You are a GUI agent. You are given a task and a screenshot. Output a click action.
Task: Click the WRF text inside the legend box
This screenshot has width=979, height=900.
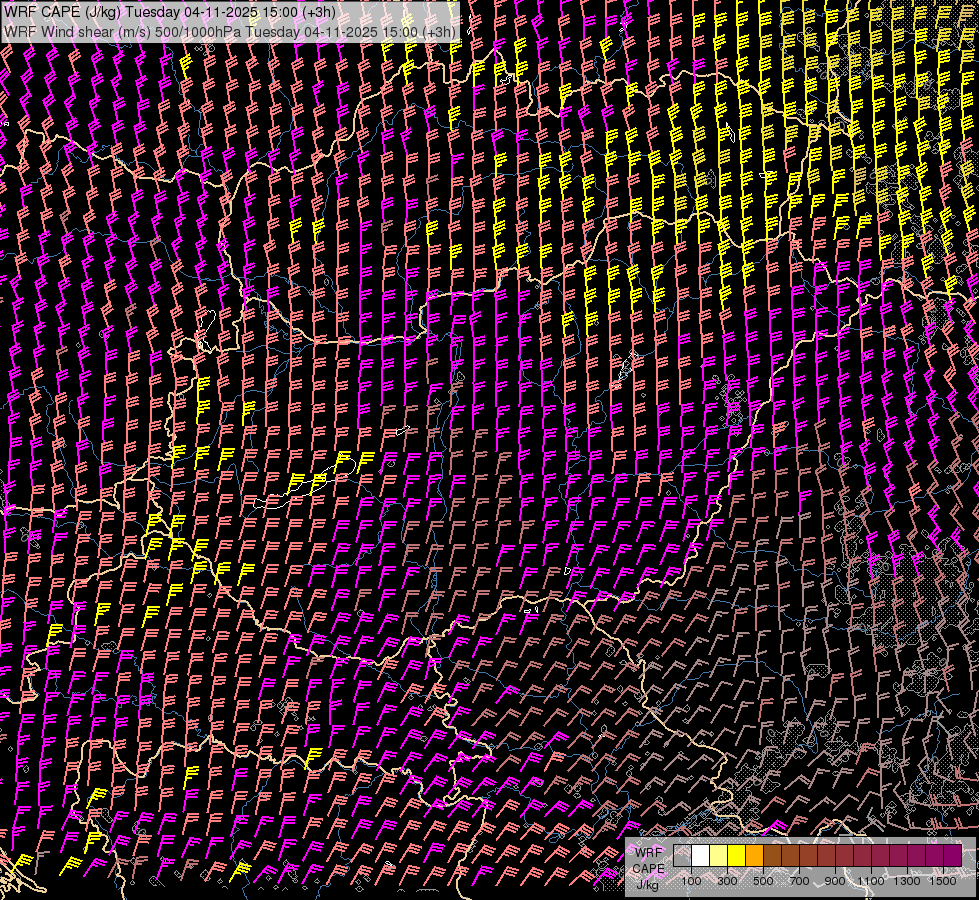pos(649,853)
